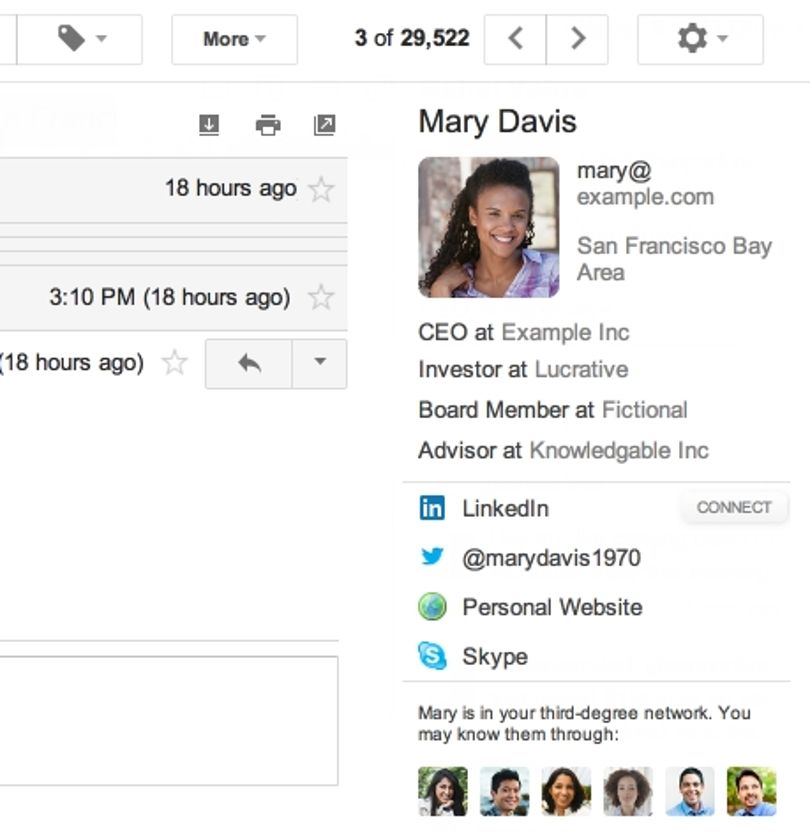Go to the newer conversation arrow
This screenshot has width=810, height=832.
pyautogui.click(x=515, y=39)
